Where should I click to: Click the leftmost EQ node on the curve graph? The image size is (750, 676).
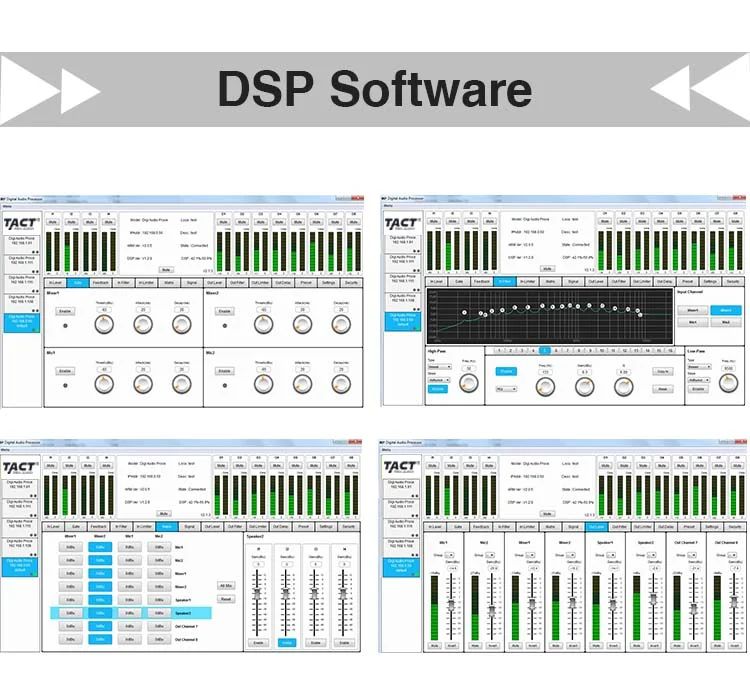coord(462,313)
